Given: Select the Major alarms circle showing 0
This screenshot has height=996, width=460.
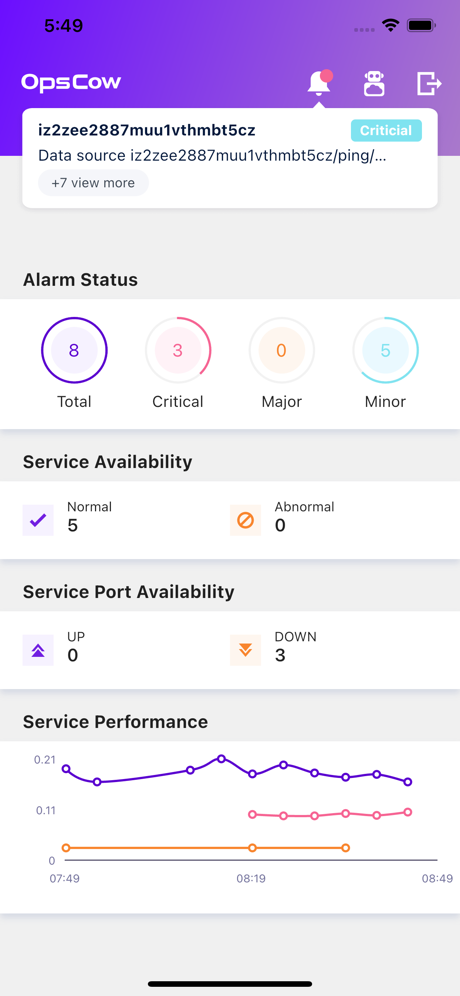Looking at the screenshot, I should (281, 350).
